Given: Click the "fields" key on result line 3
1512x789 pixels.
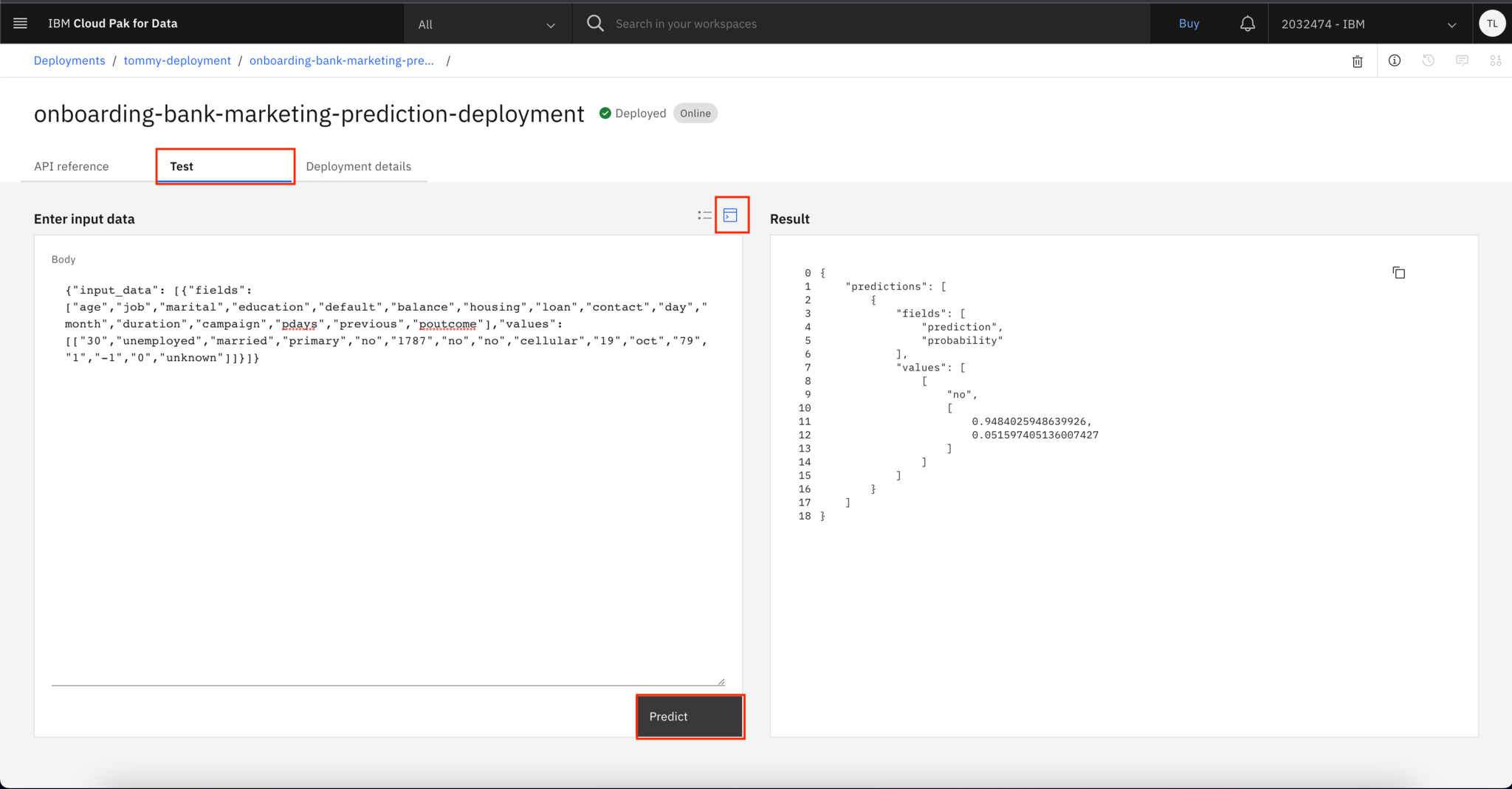Looking at the screenshot, I should click(x=922, y=314).
